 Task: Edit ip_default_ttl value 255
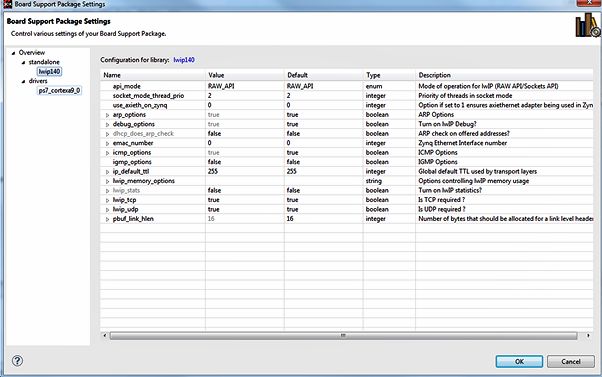(x=245, y=171)
